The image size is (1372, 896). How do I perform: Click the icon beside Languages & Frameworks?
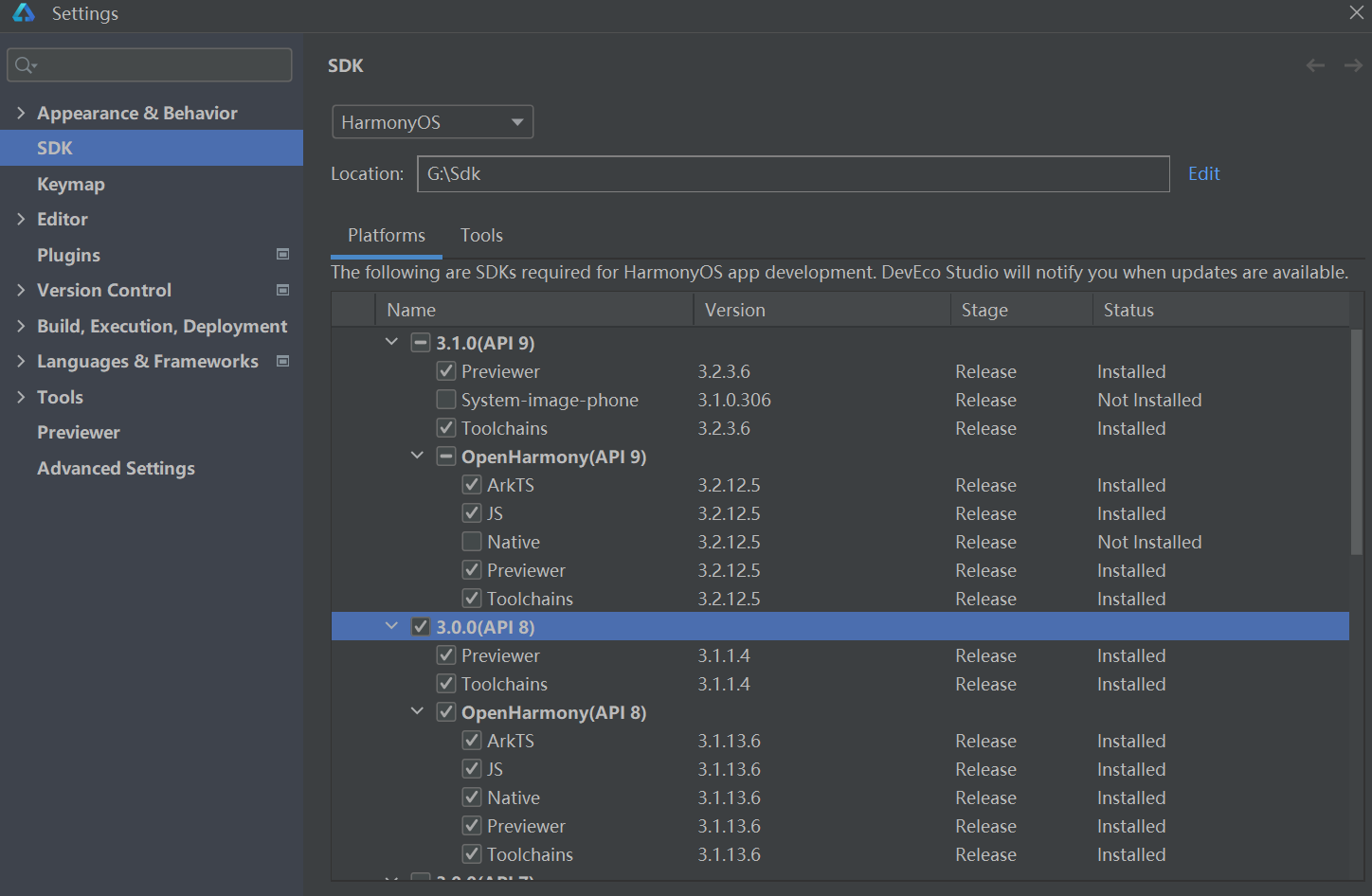(x=282, y=361)
